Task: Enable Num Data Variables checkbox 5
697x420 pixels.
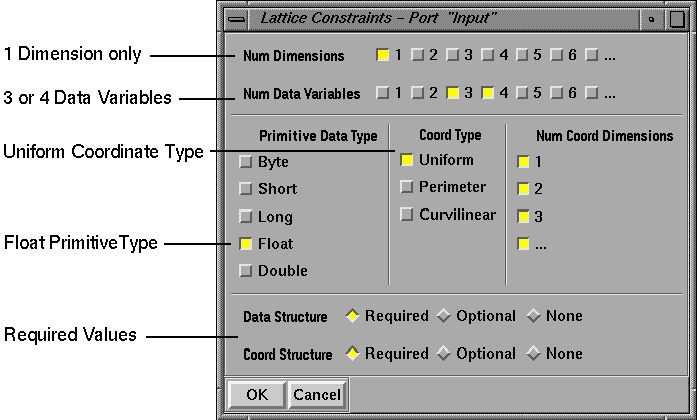Action: (522, 94)
